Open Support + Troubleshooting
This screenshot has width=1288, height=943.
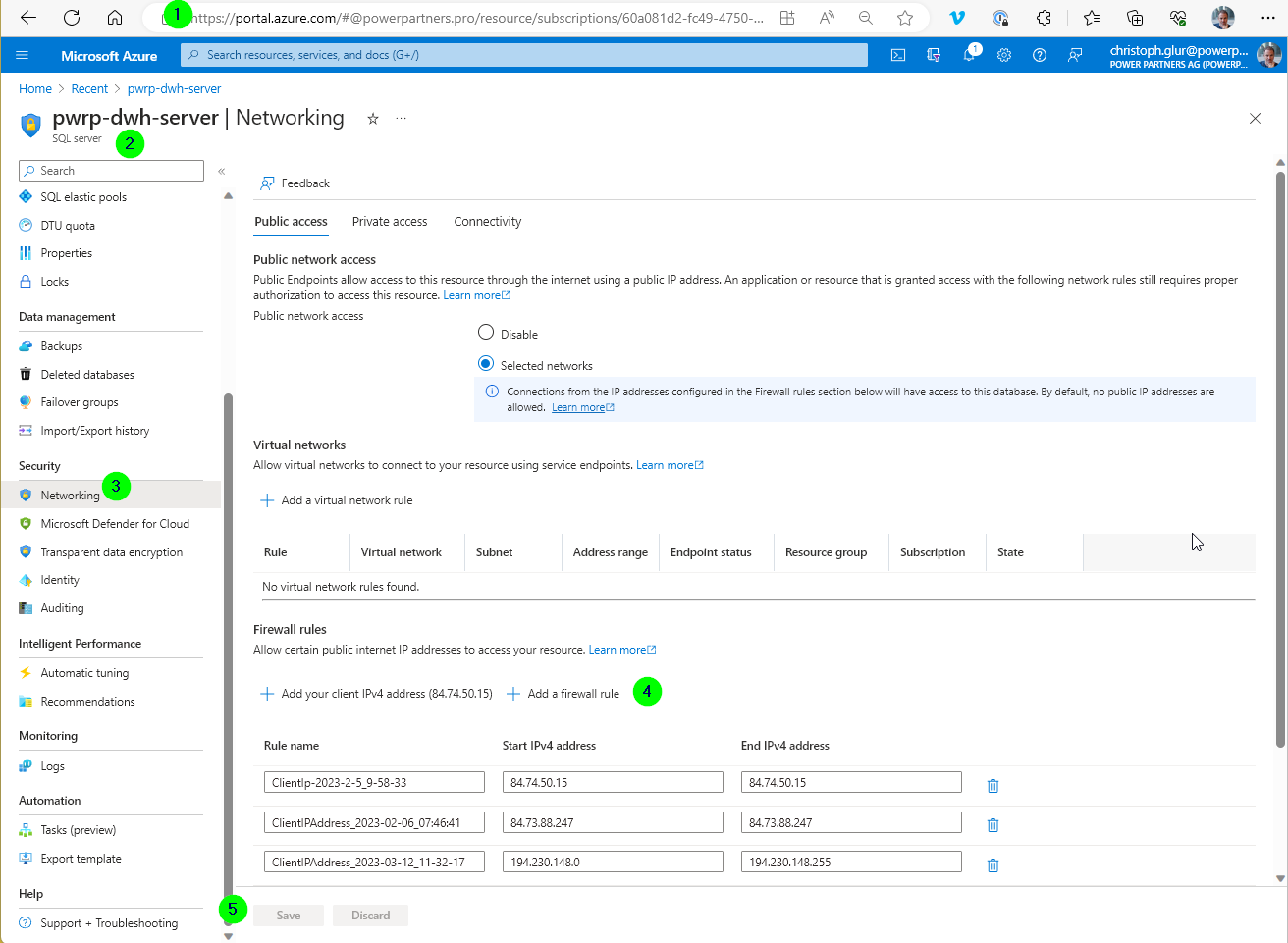tap(110, 923)
